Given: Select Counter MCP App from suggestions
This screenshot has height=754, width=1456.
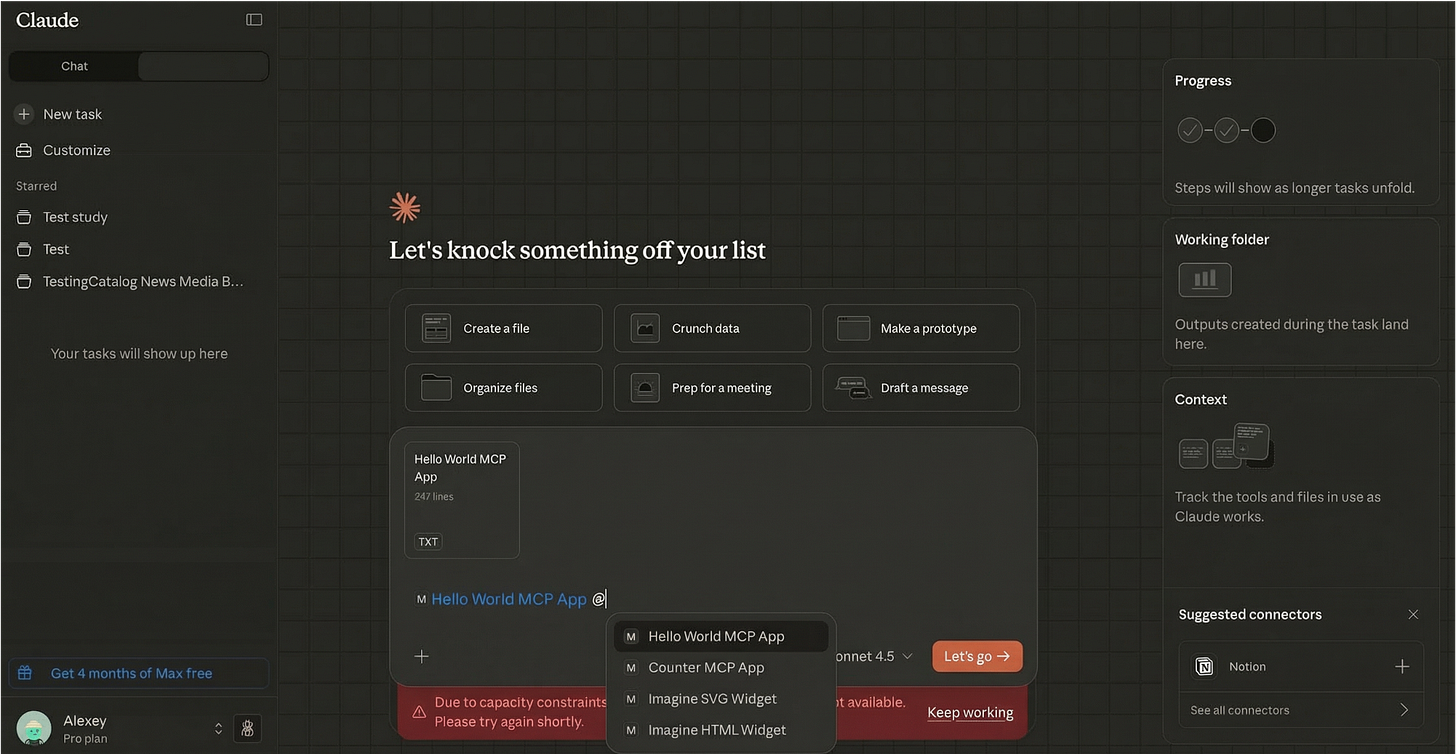Looking at the screenshot, I should point(721,667).
